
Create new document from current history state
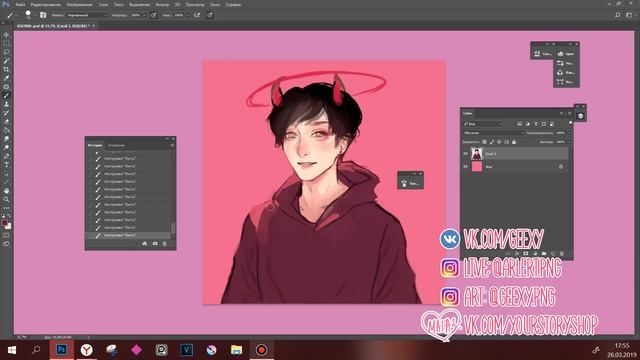(144, 243)
